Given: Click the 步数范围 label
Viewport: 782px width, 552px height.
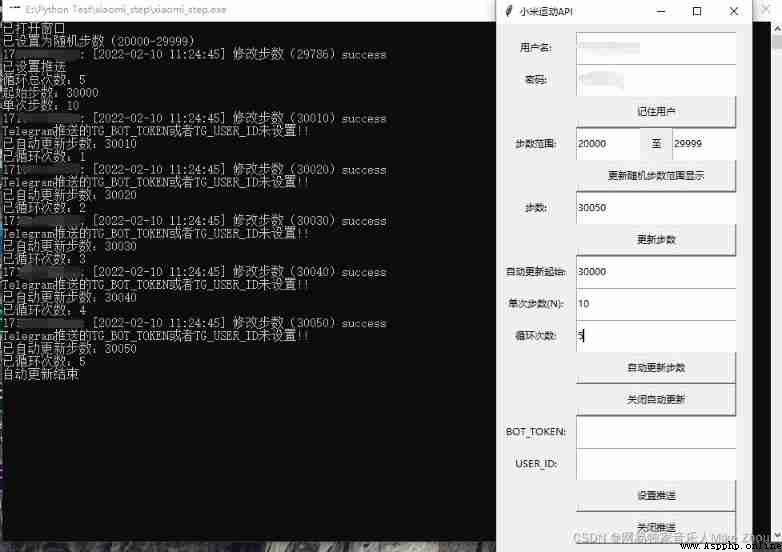Looking at the screenshot, I should [x=535, y=144].
